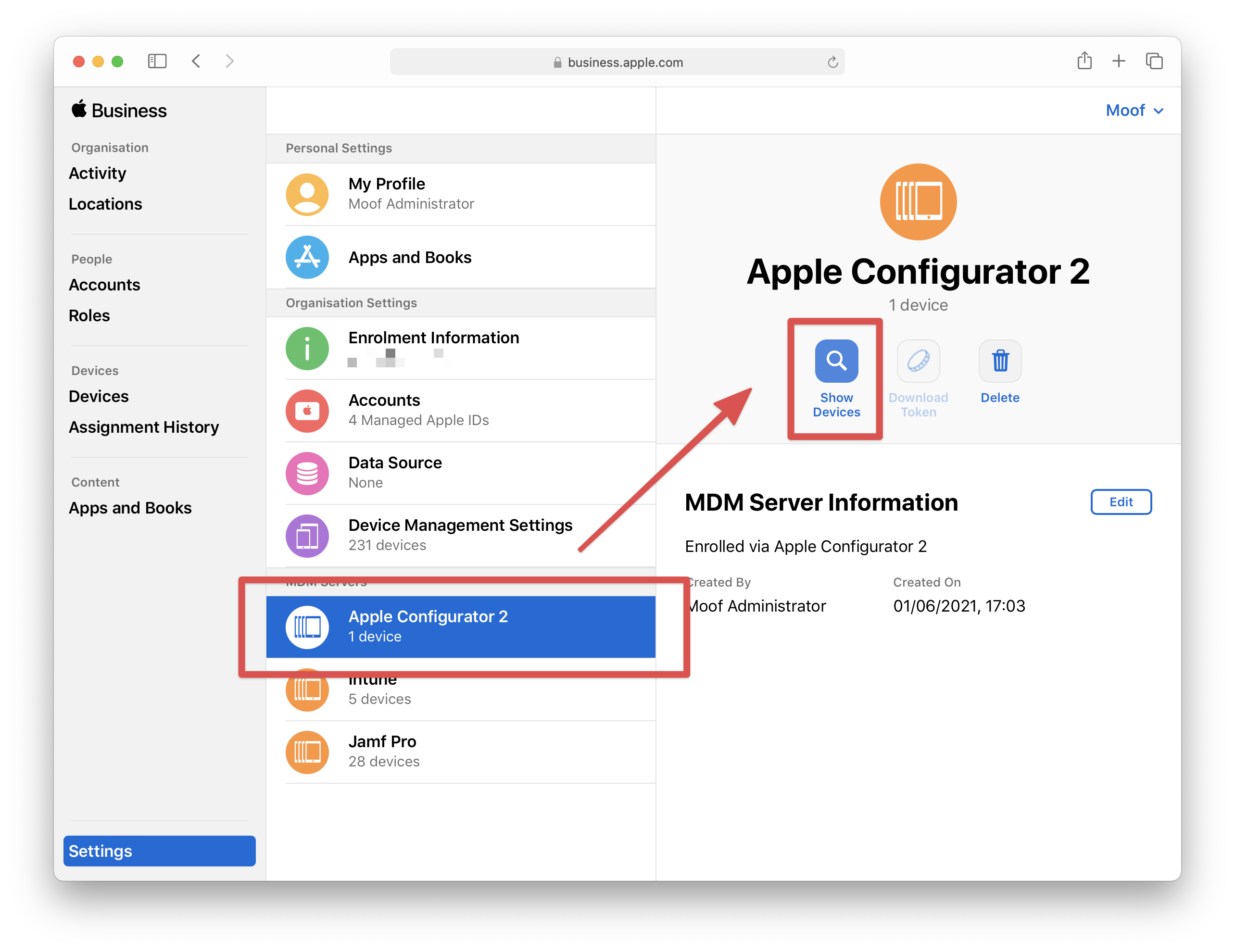Go forward with the forward arrow
Image resolution: width=1235 pixels, height=952 pixels.
click(229, 61)
